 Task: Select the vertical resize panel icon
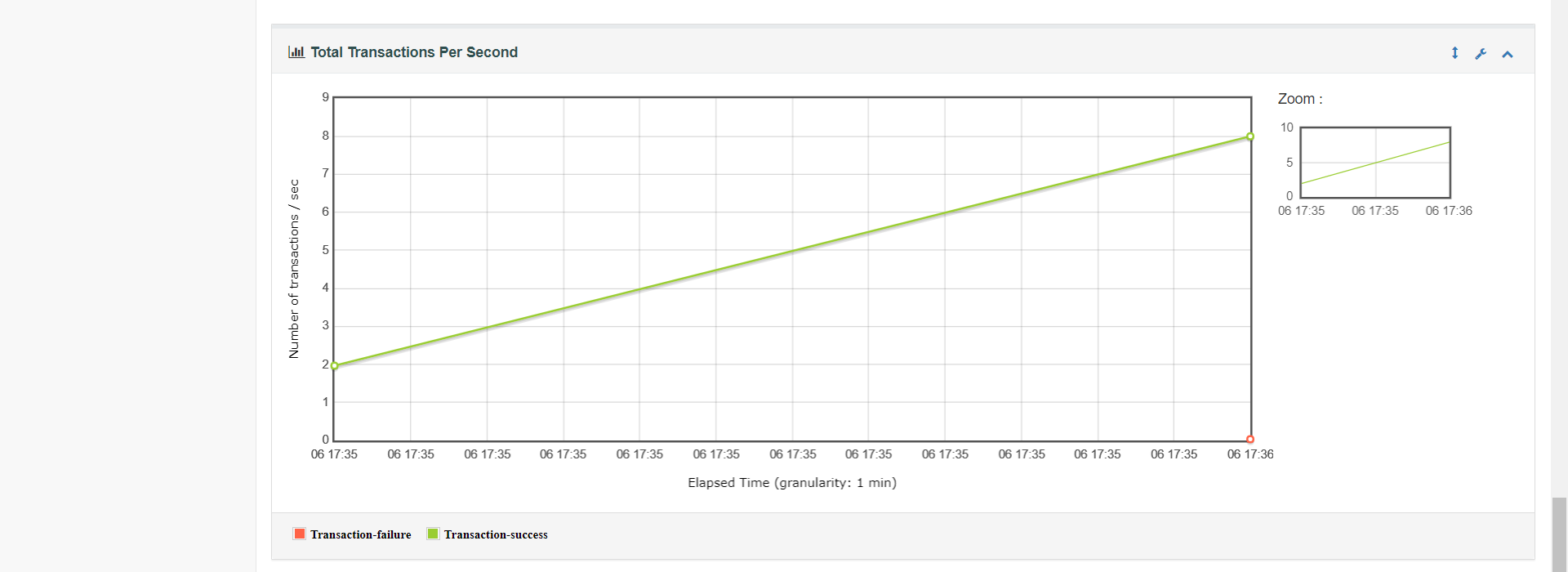coord(1454,52)
